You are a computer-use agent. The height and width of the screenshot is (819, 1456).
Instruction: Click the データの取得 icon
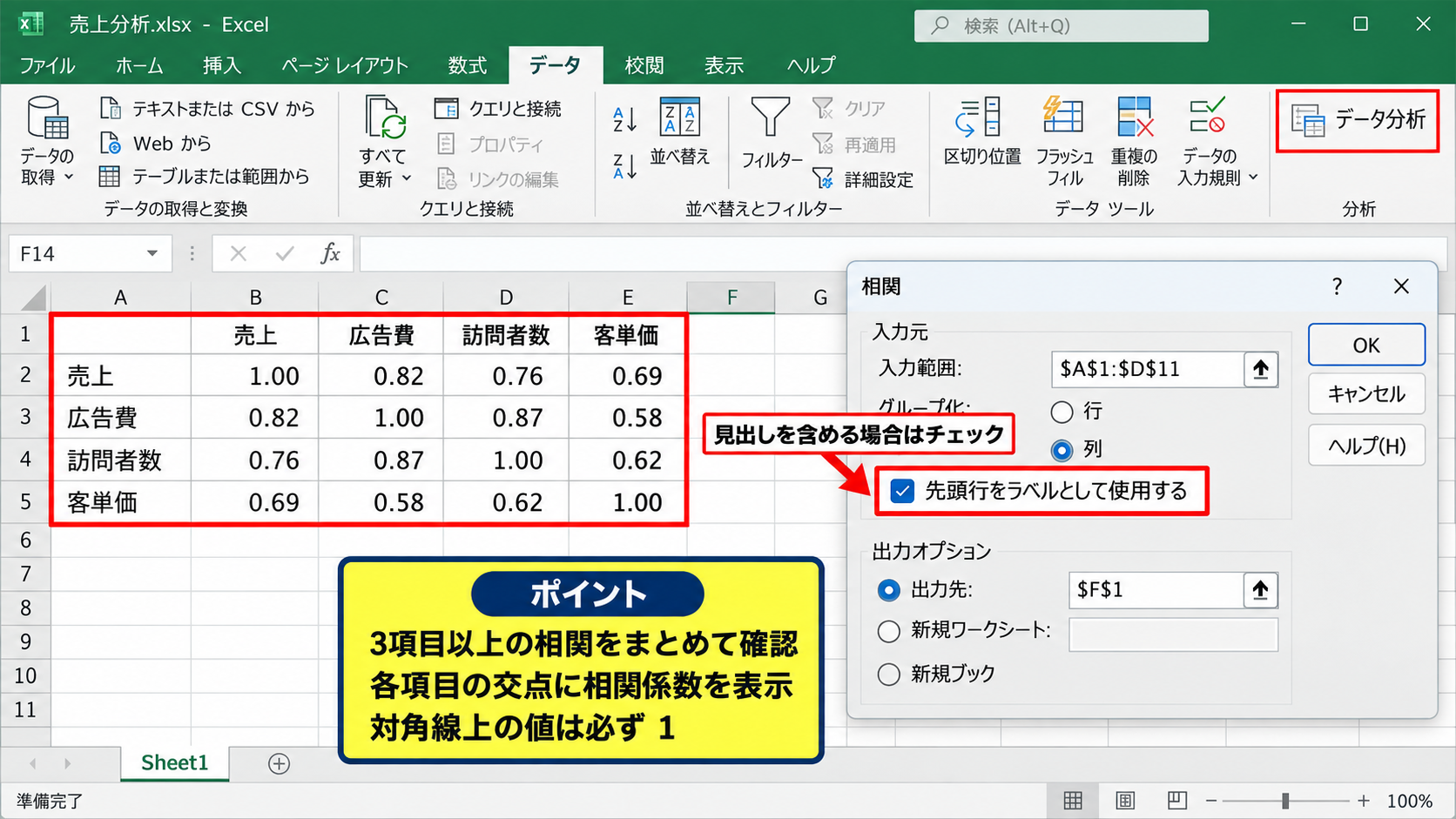(47, 117)
